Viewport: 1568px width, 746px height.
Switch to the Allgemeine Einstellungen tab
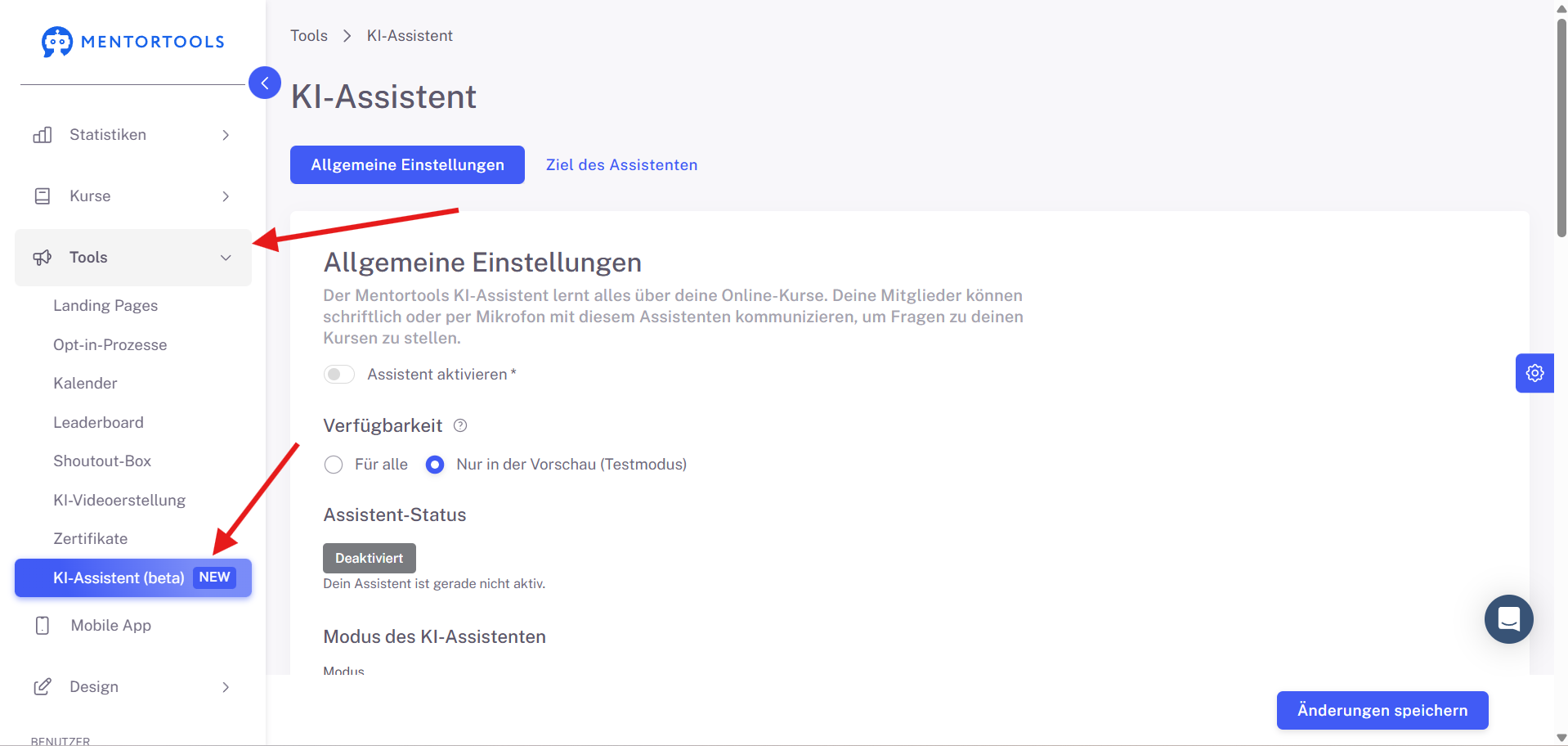click(407, 165)
